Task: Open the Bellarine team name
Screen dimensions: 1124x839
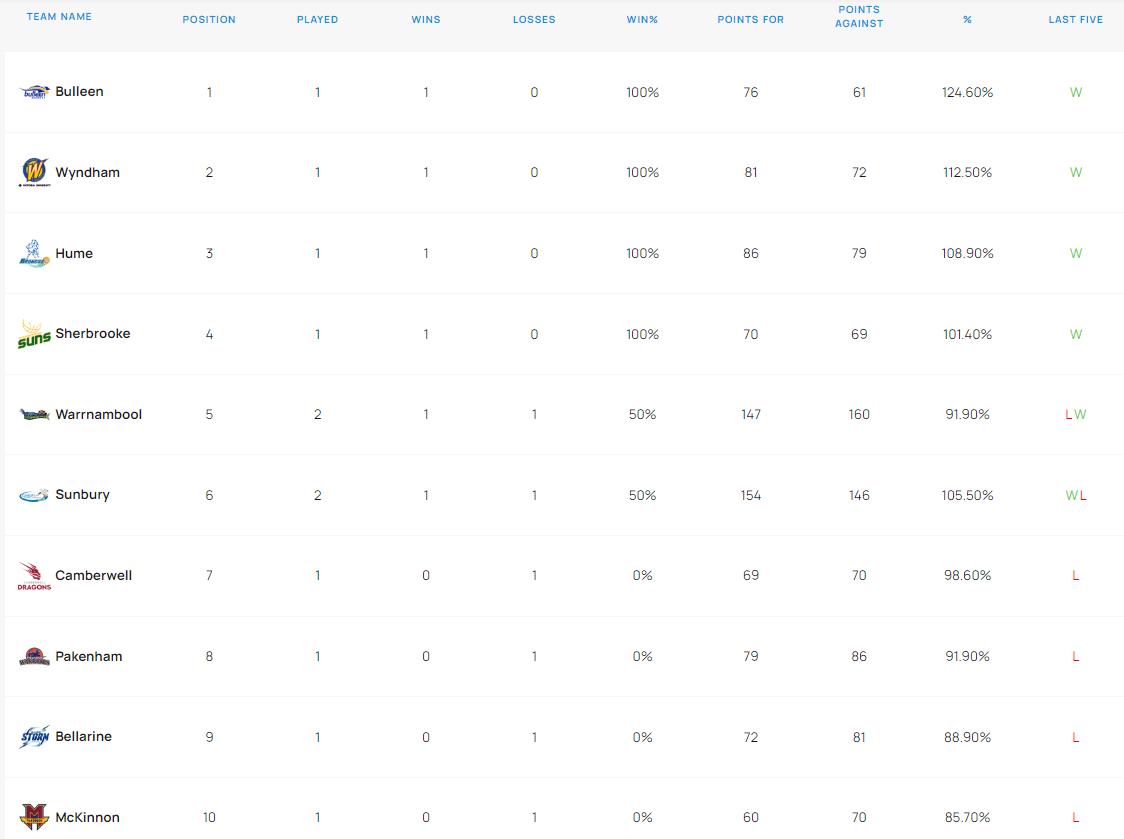Action: point(84,736)
